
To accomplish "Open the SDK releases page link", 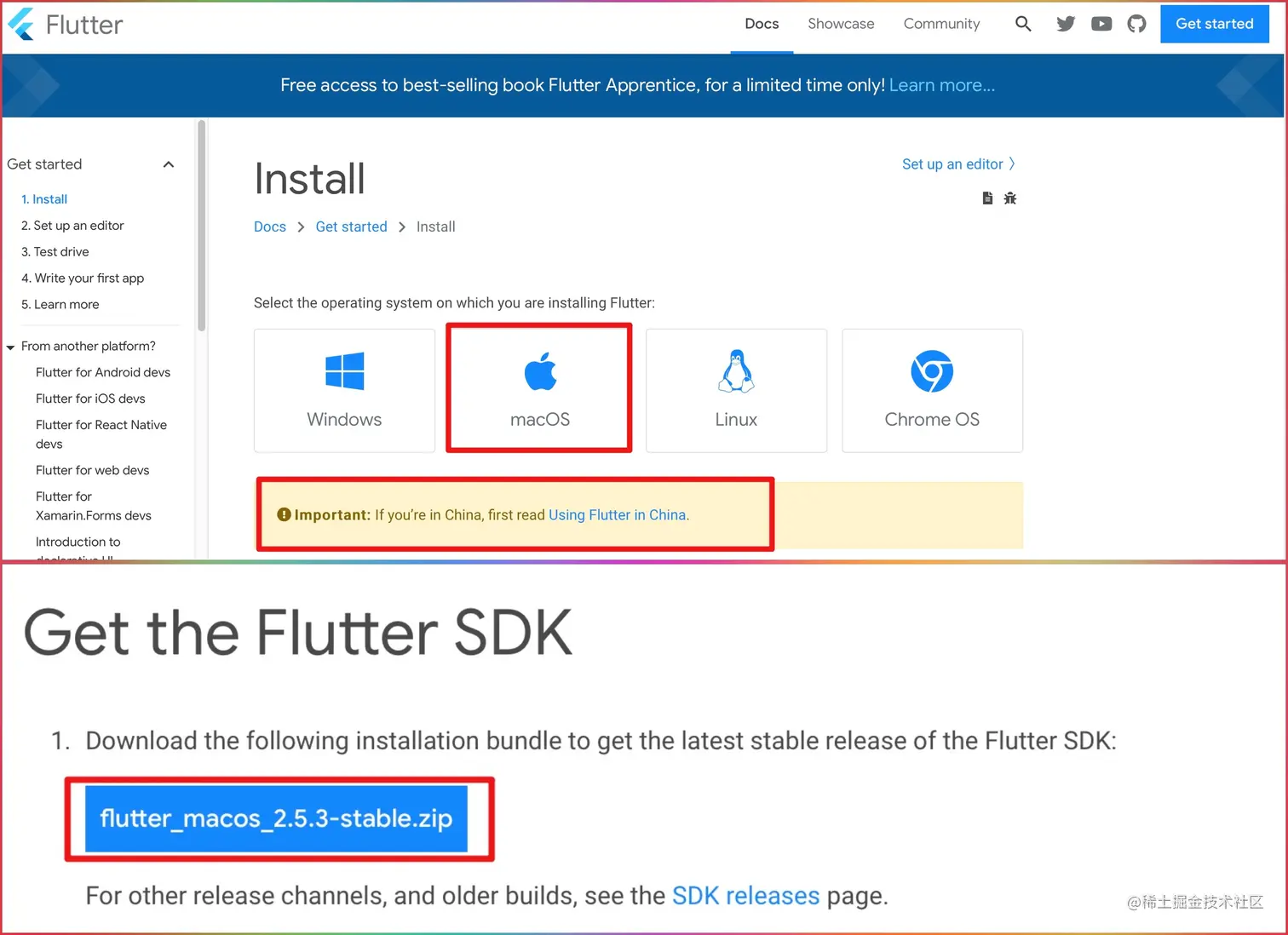I will (745, 896).
